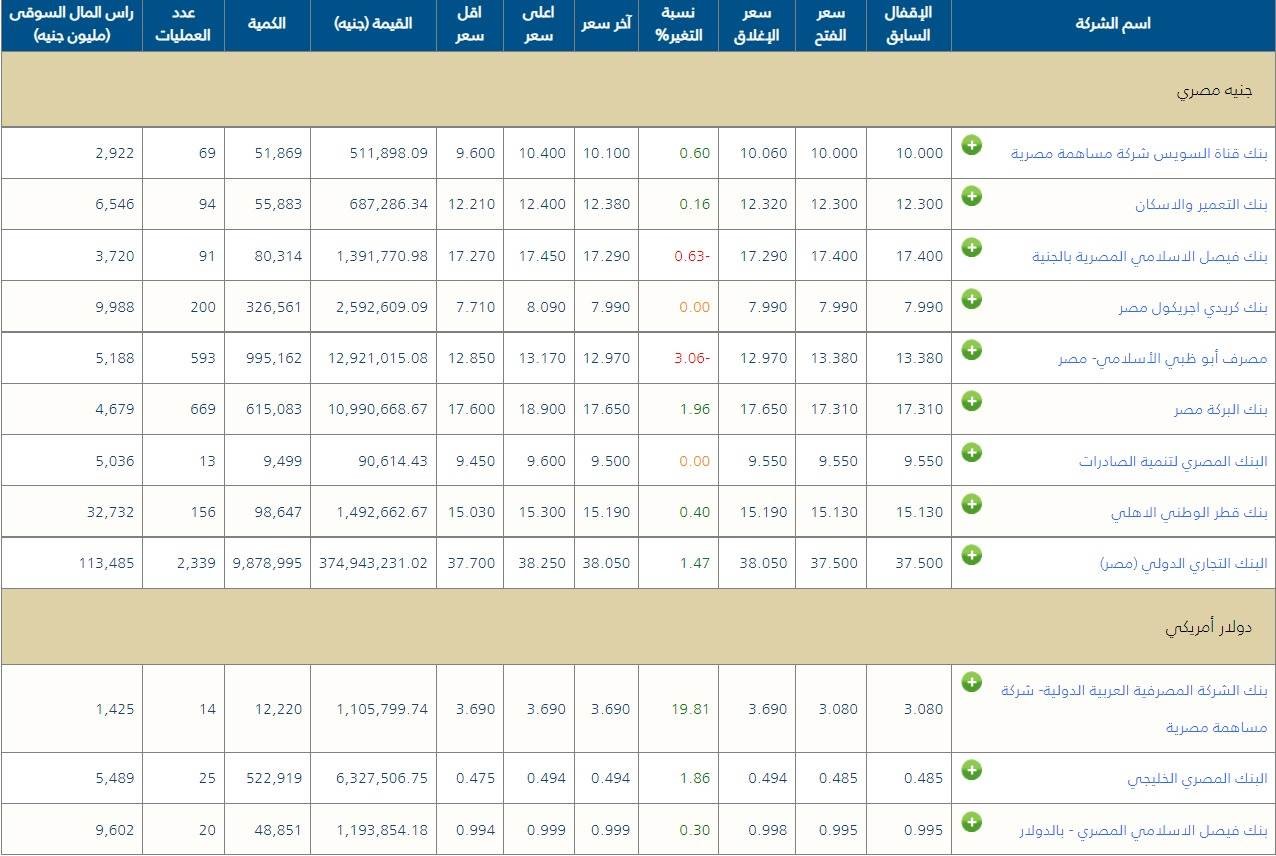This screenshot has width=1276, height=856.
Task: Expand plus icon for بنك البركة مصر
Action: click(971, 401)
